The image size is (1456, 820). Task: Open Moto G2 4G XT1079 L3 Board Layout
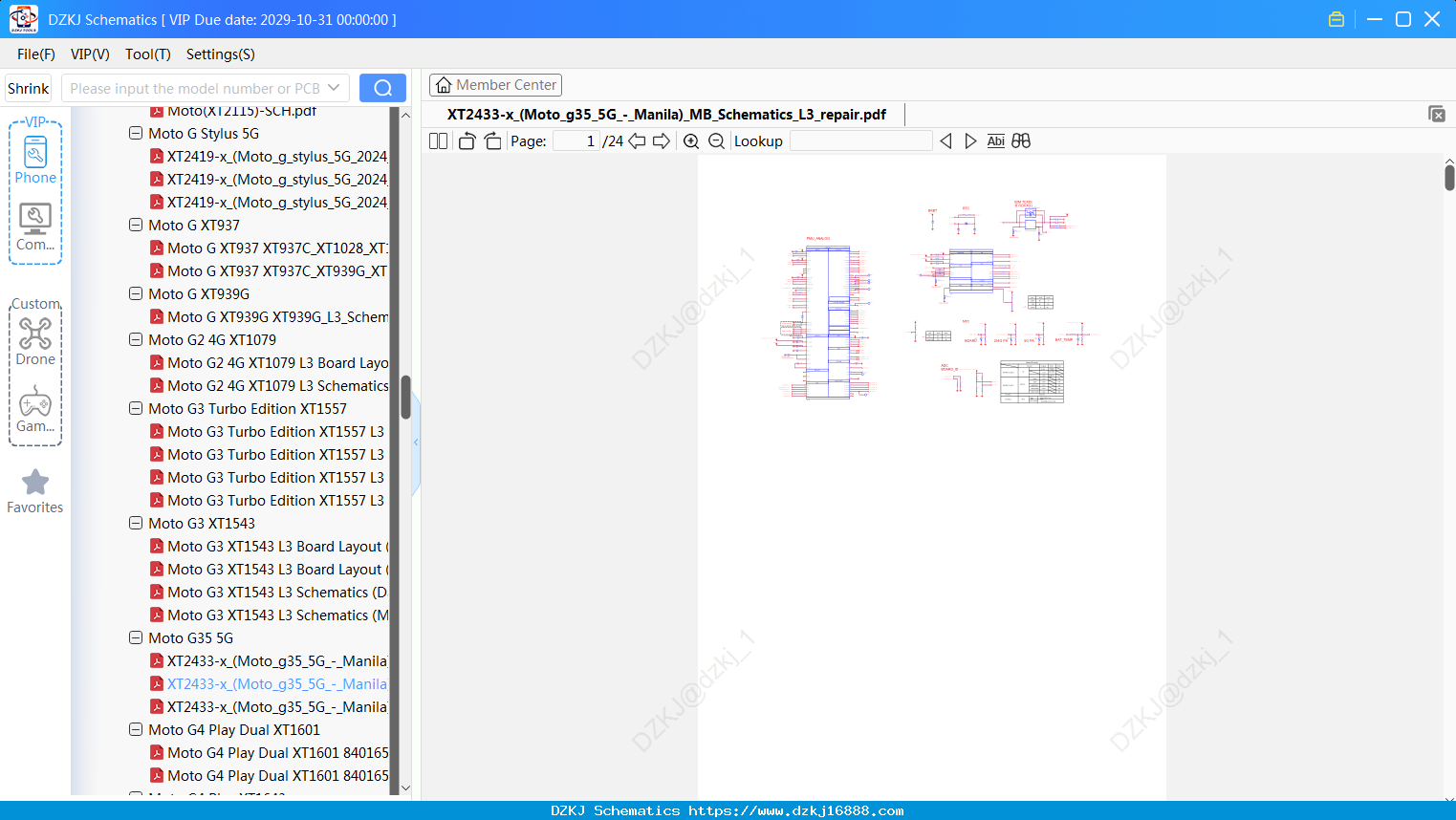270,363
